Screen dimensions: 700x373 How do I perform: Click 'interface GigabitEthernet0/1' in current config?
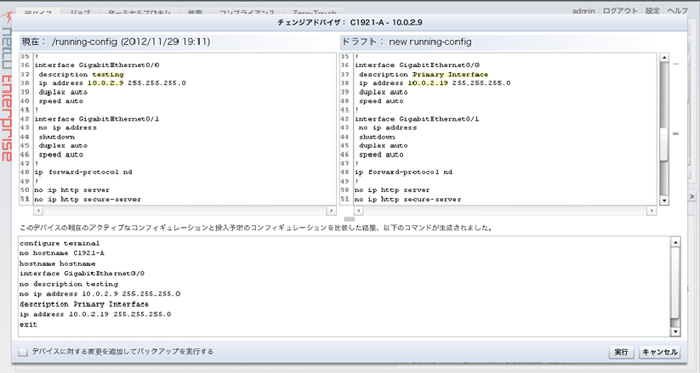[96, 119]
